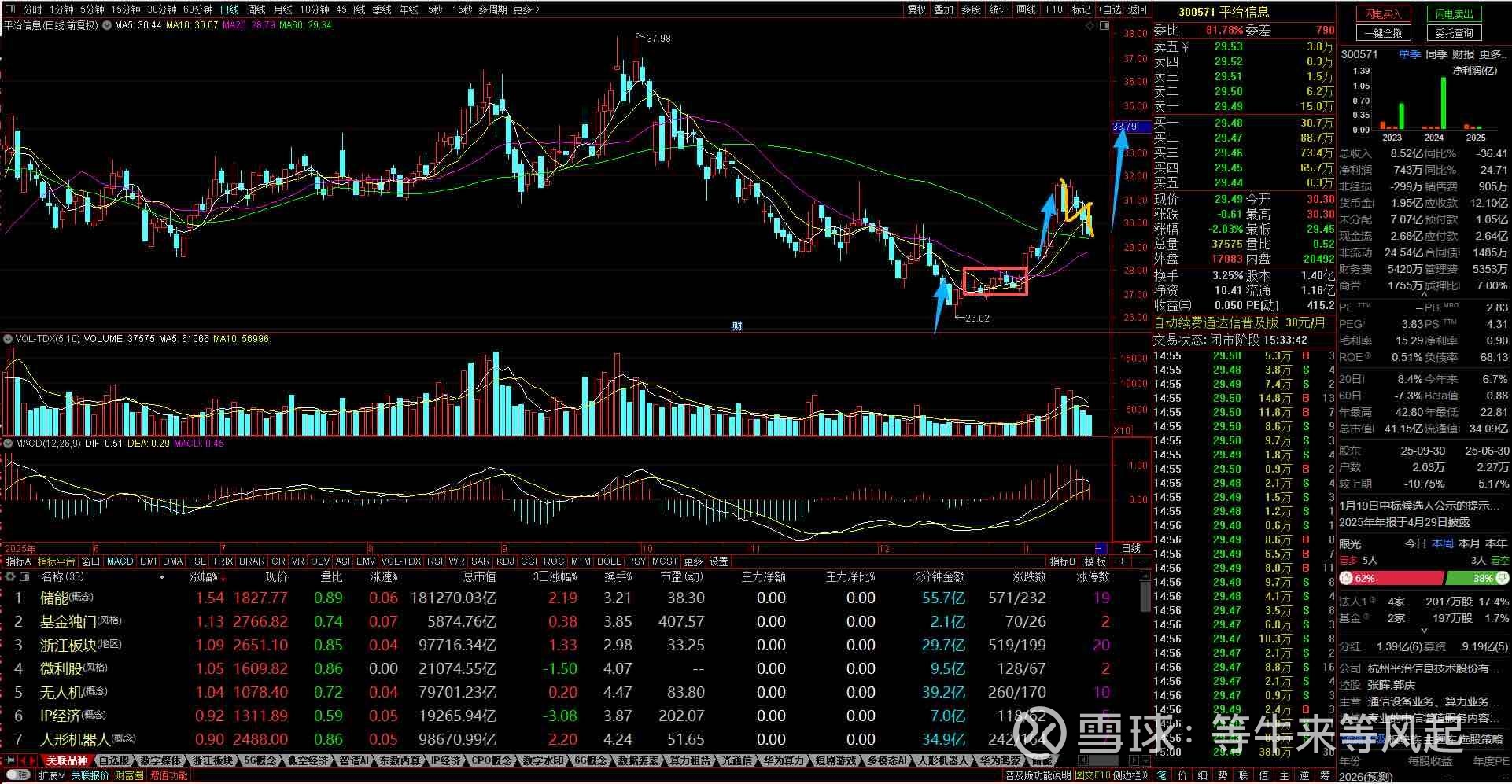Viewport: 1512px width, 784px height.
Task: Click the red 62% bullish sentiment bar
Action: coord(1392,578)
